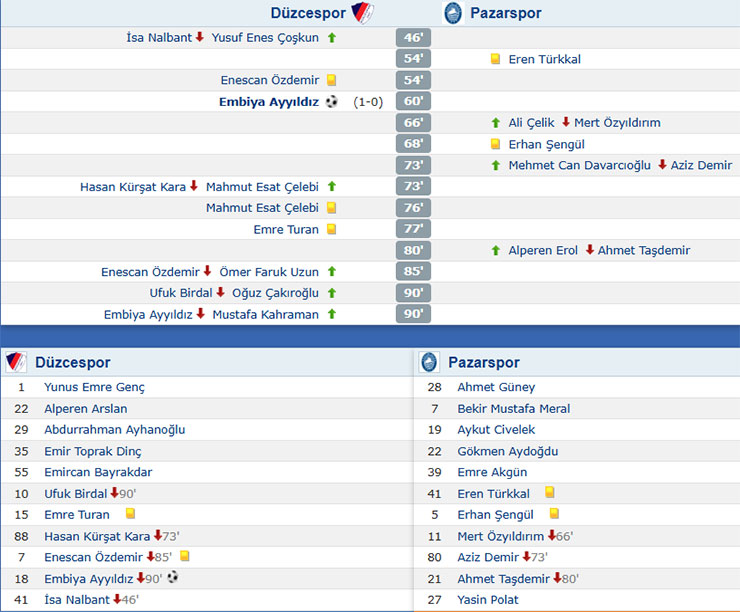Viewport: 740px width, 612px height.
Task: Select Mehmet Can Davarcıoğlu in the 73' event
Action: (579, 165)
